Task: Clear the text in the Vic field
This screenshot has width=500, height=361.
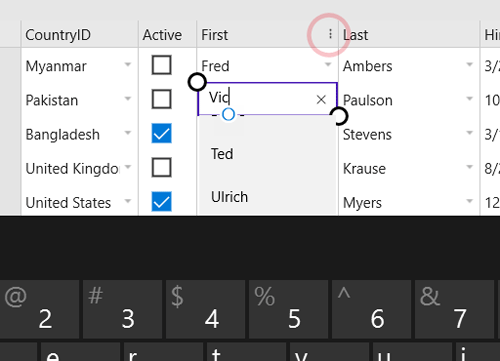Action: click(x=321, y=99)
